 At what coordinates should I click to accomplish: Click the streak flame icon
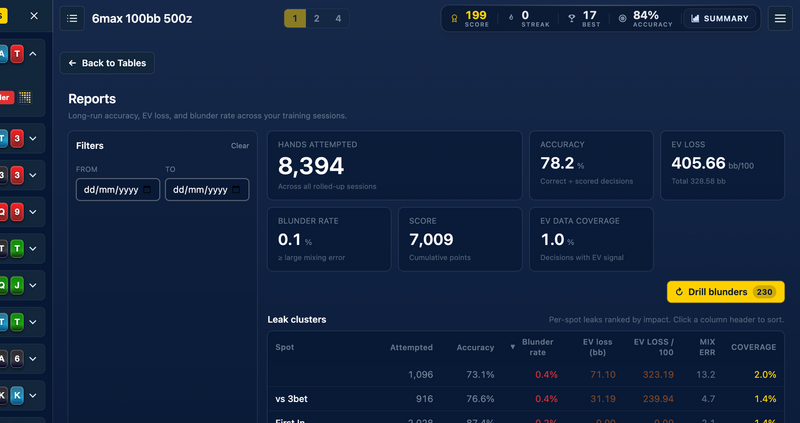click(x=511, y=18)
